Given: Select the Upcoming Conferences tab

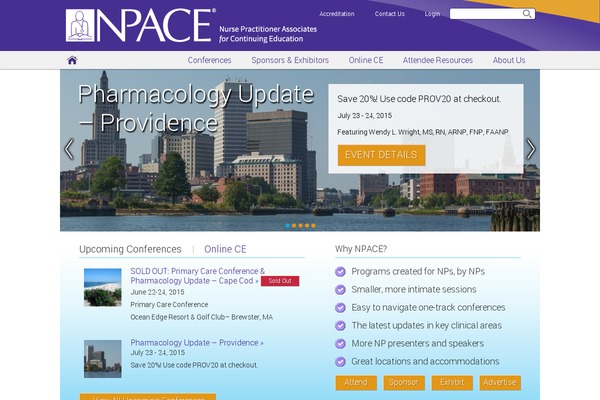Looking at the screenshot, I should click(130, 249).
